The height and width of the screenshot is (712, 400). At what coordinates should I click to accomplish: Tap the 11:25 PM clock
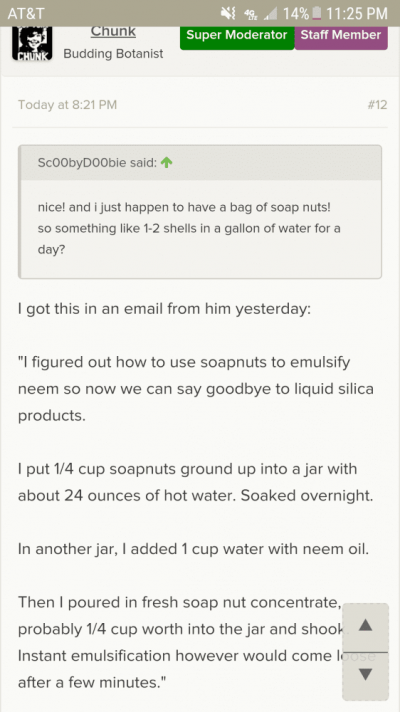357,13
